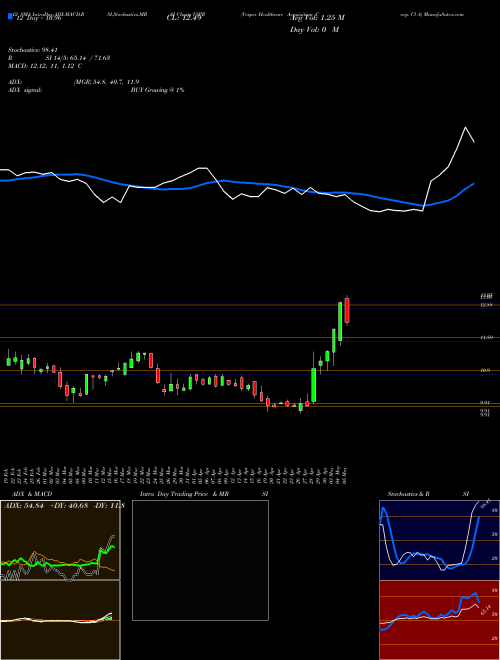This screenshot has width=500, height=660.
Task: Click the 'ADX: 54.84 +DY: 40.68' header
Action: tap(46, 506)
